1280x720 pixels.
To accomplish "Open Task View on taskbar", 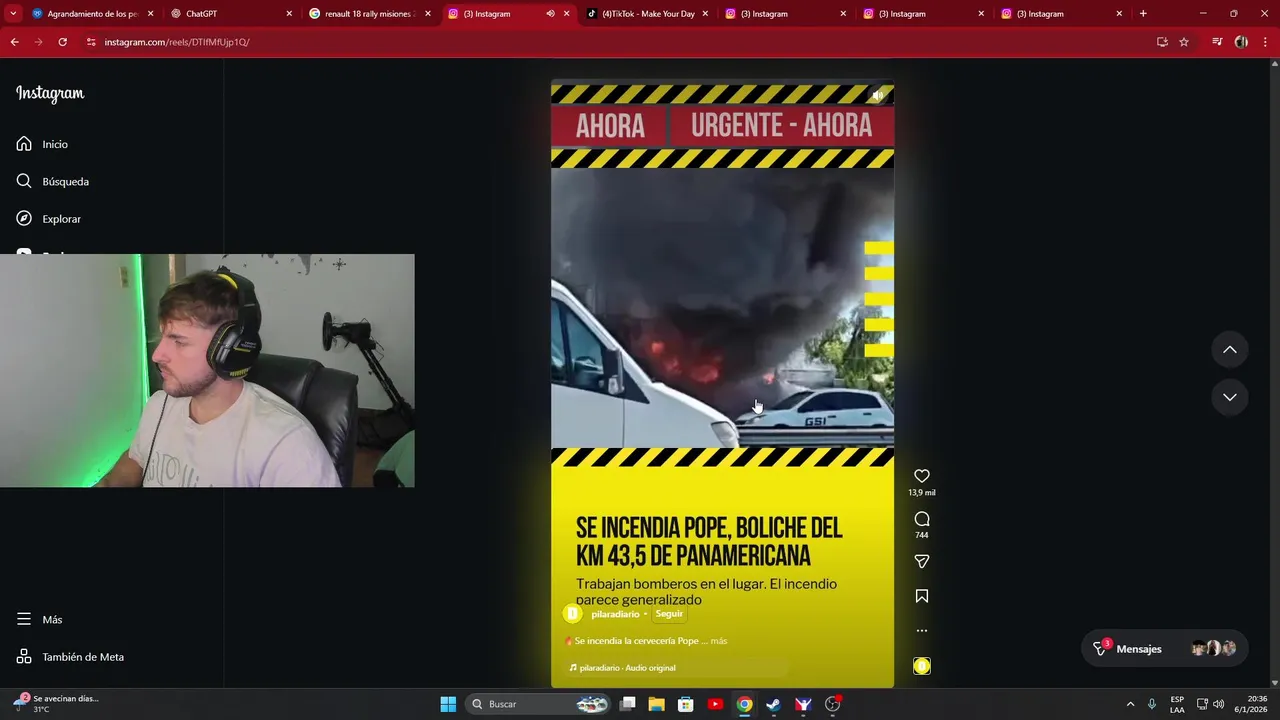I will point(628,704).
